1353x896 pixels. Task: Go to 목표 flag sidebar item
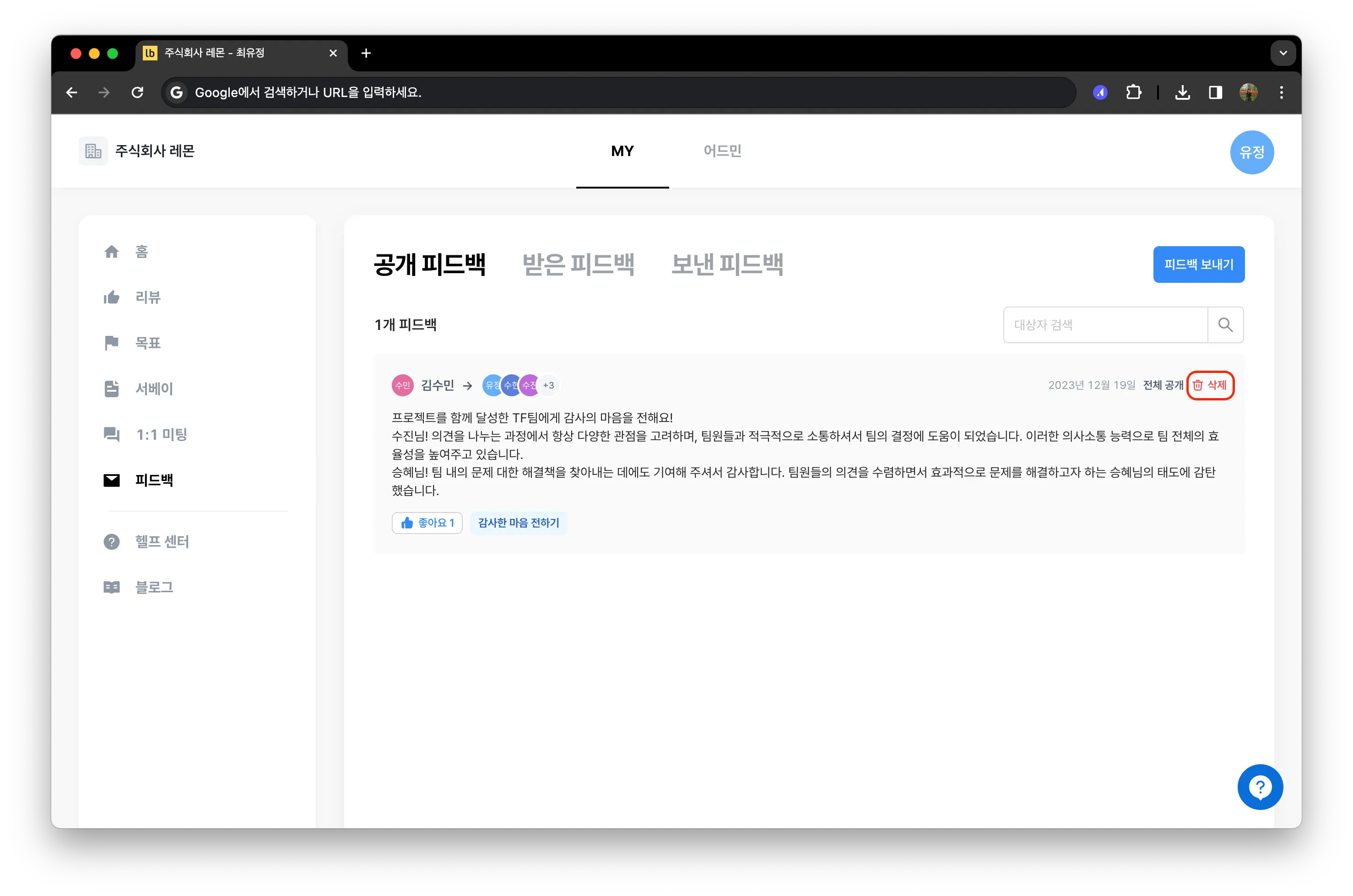tap(112, 343)
